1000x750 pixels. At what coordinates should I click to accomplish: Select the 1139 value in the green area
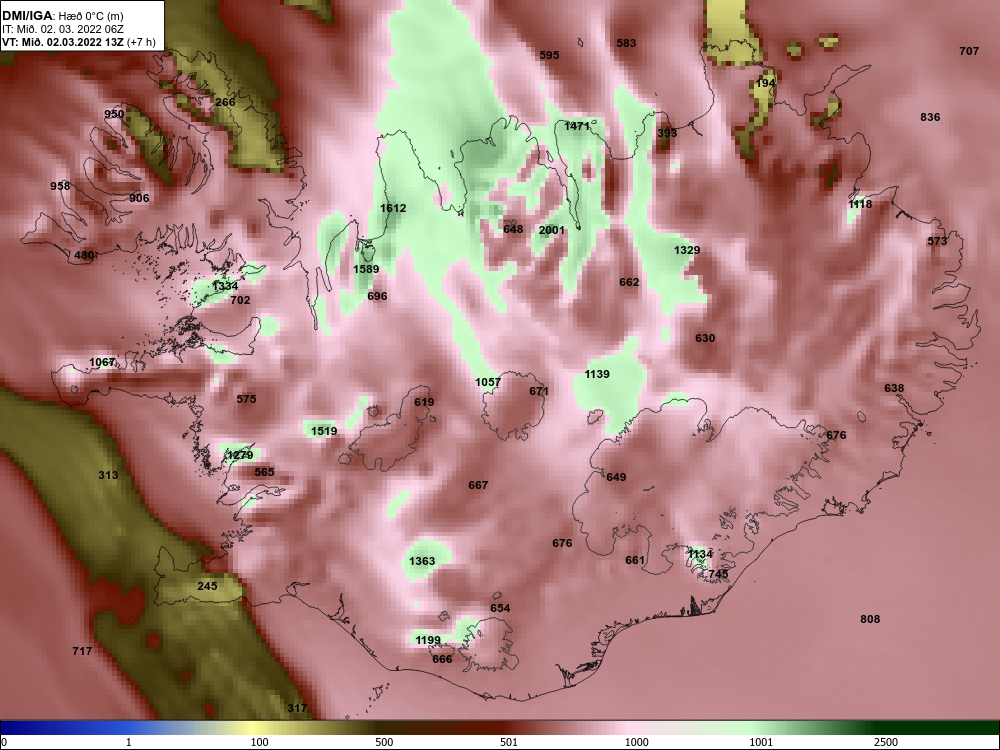point(597,374)
